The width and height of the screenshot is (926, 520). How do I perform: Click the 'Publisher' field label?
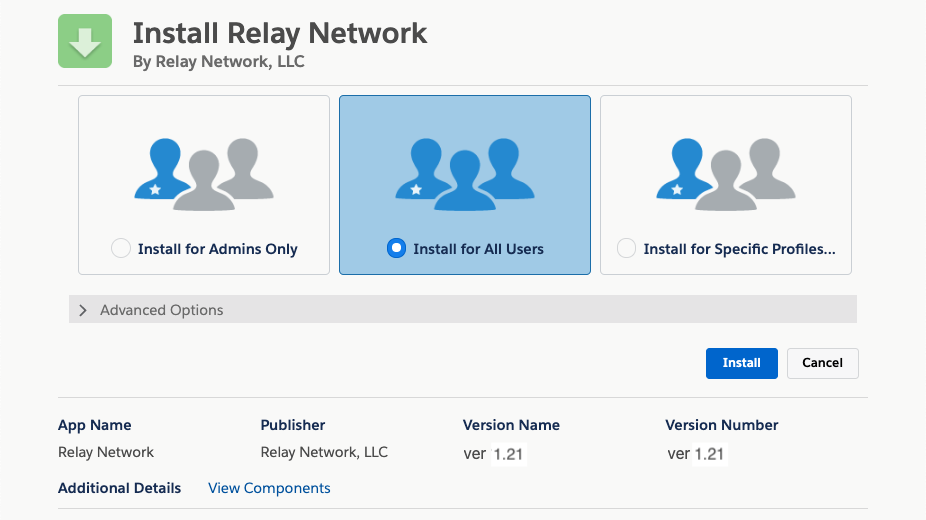pyautogui.click(x=293, y=425)
